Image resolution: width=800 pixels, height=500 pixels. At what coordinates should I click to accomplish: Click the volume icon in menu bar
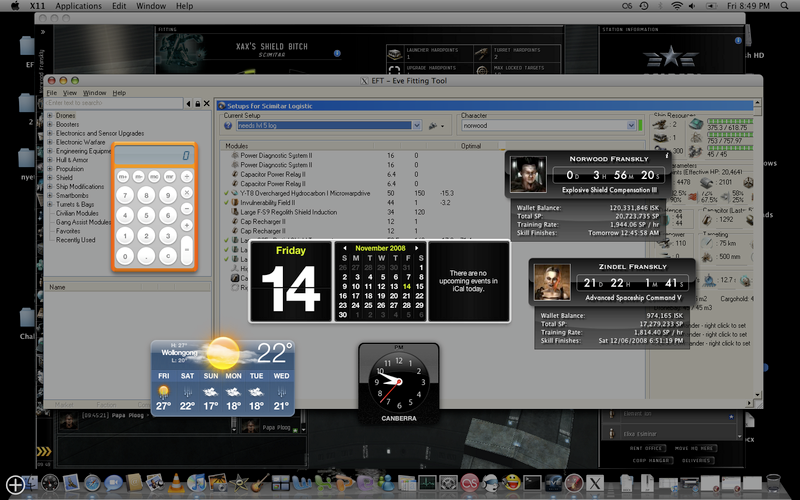pos(692,6)
